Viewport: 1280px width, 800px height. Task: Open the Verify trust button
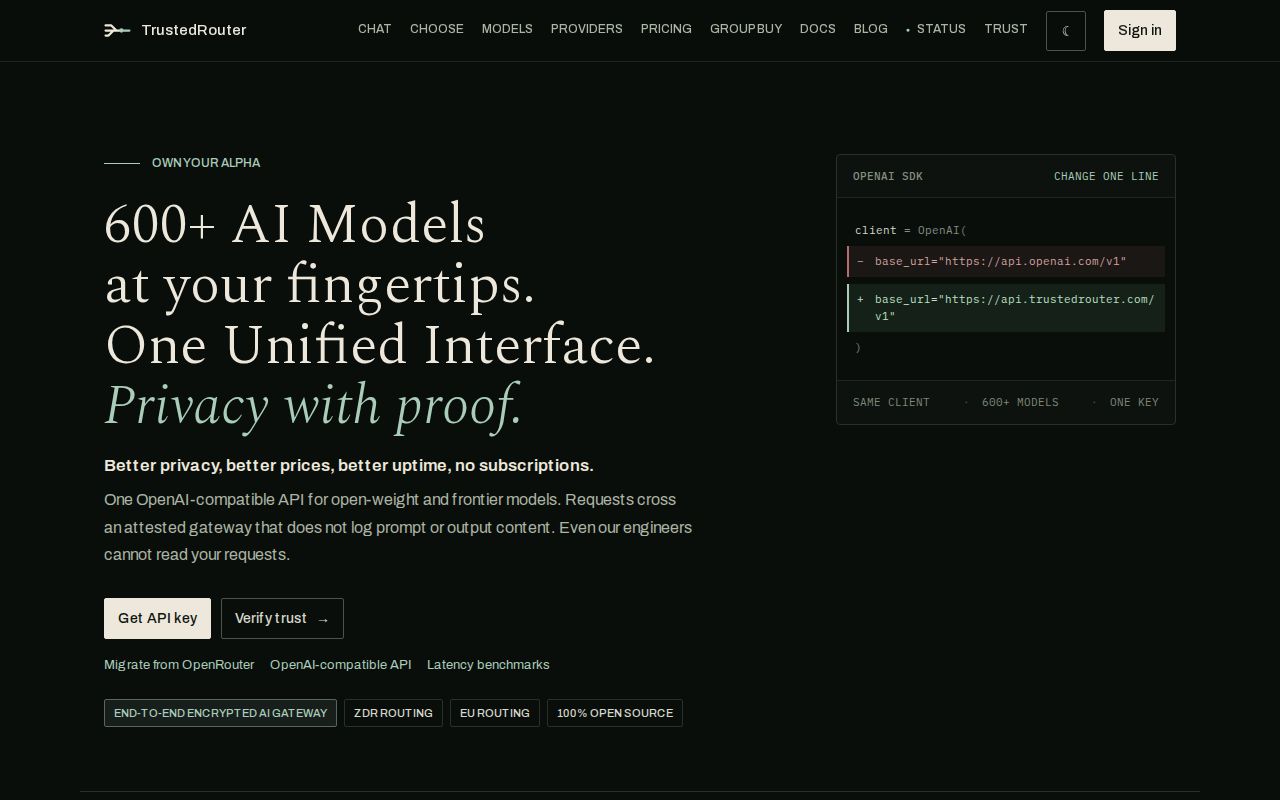pyautogui.click(x=282, y=618)
